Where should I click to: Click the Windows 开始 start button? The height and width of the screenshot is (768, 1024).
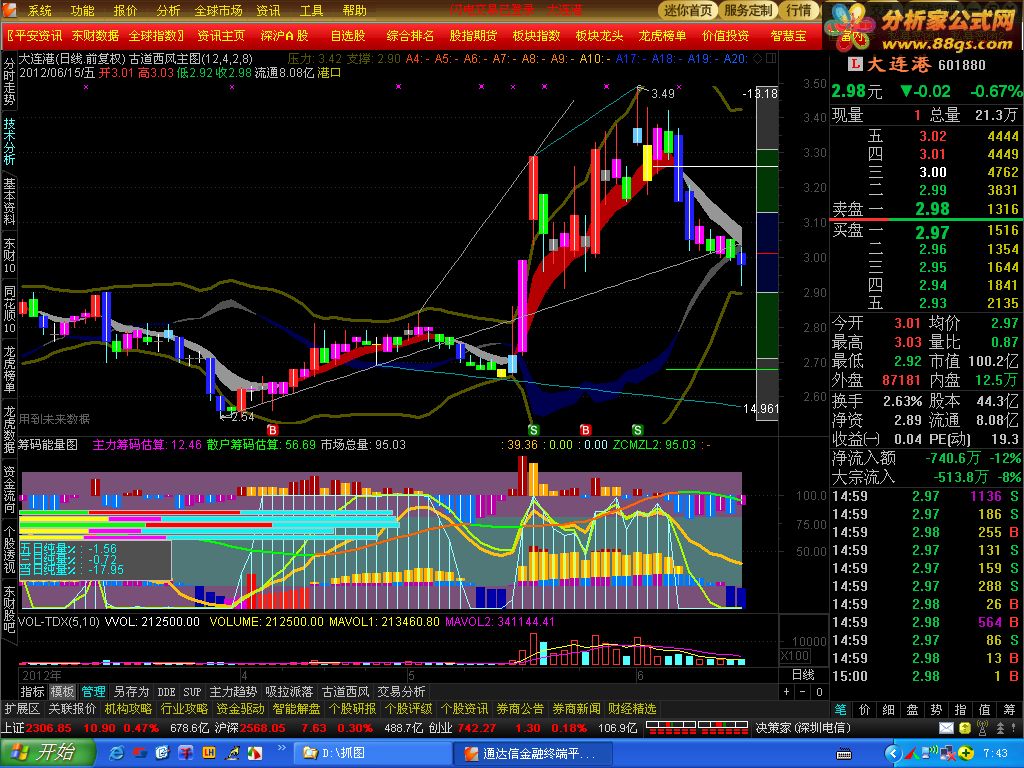click(x=46, y=752)
